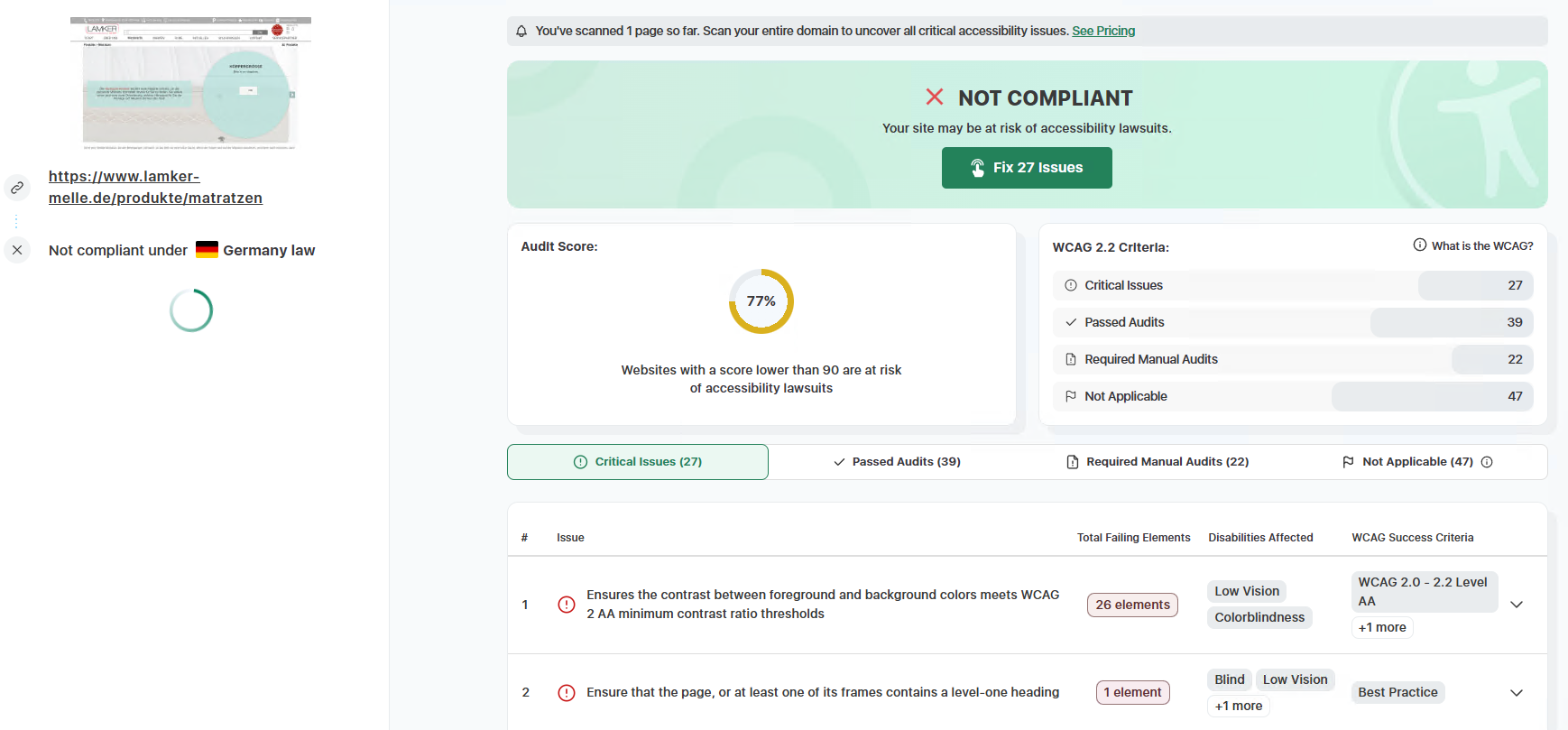Click the info icon after Not Applicable (47) tab
Image resolution: width=1568 pixels, height=730 pixels.
click(x=1487, y=462)
